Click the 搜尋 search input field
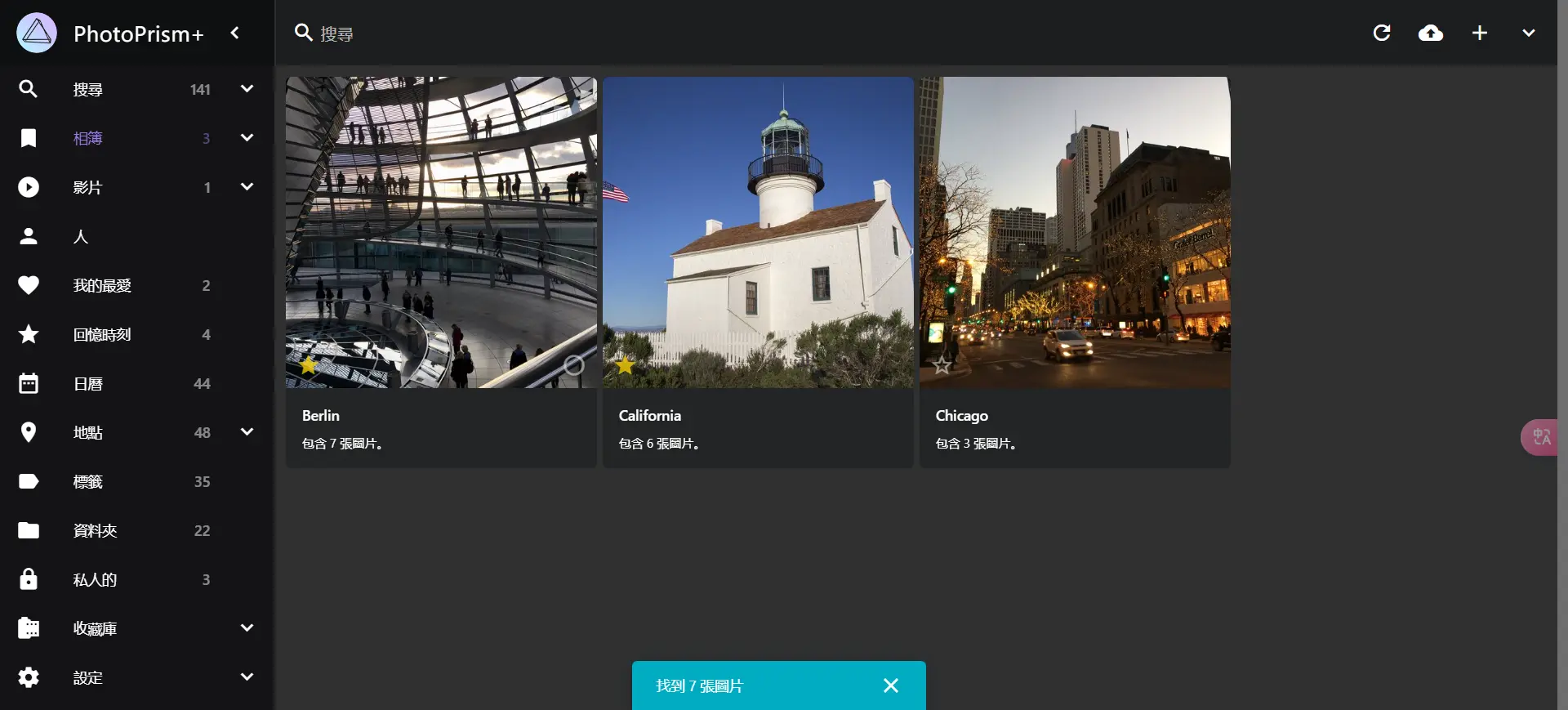 coord(817,33)
